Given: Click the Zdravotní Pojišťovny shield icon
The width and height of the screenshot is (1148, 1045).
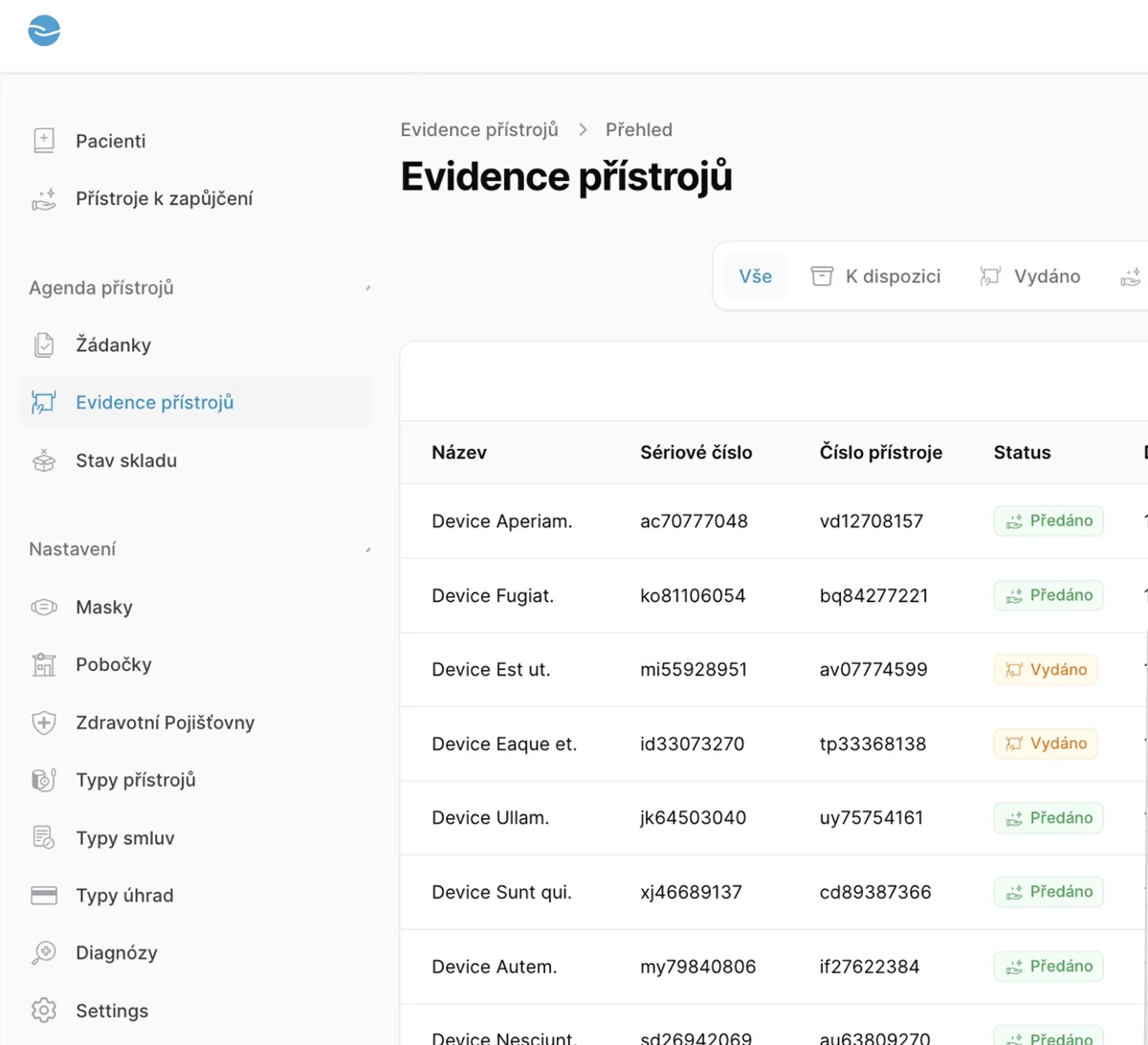Looking at the screenshot, I should click(x=44, y=723).
